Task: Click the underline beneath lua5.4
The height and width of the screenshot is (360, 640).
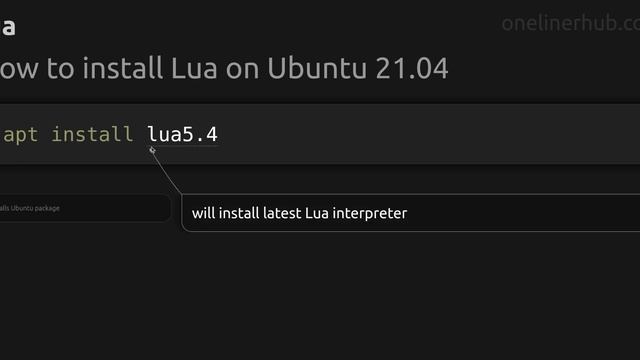Action: pos(182,145)
